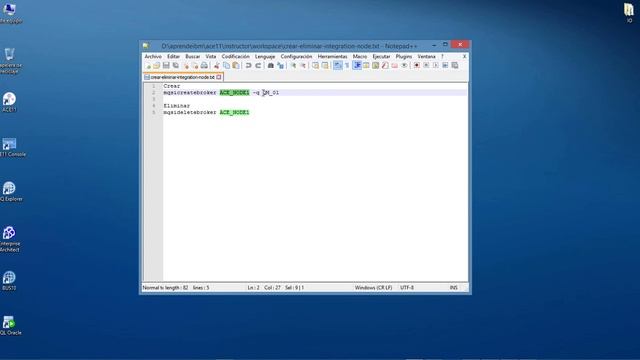
Task: Open the Plugins menu
Action: click(x=404, y=56)
